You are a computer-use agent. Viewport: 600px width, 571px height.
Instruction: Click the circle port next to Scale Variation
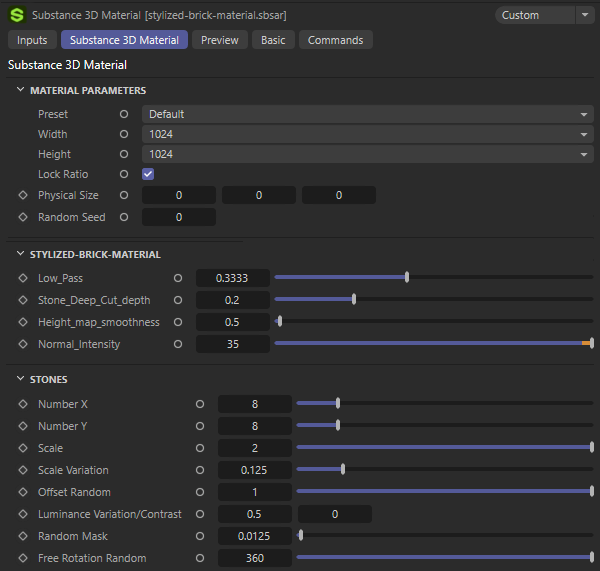(200, 470)
